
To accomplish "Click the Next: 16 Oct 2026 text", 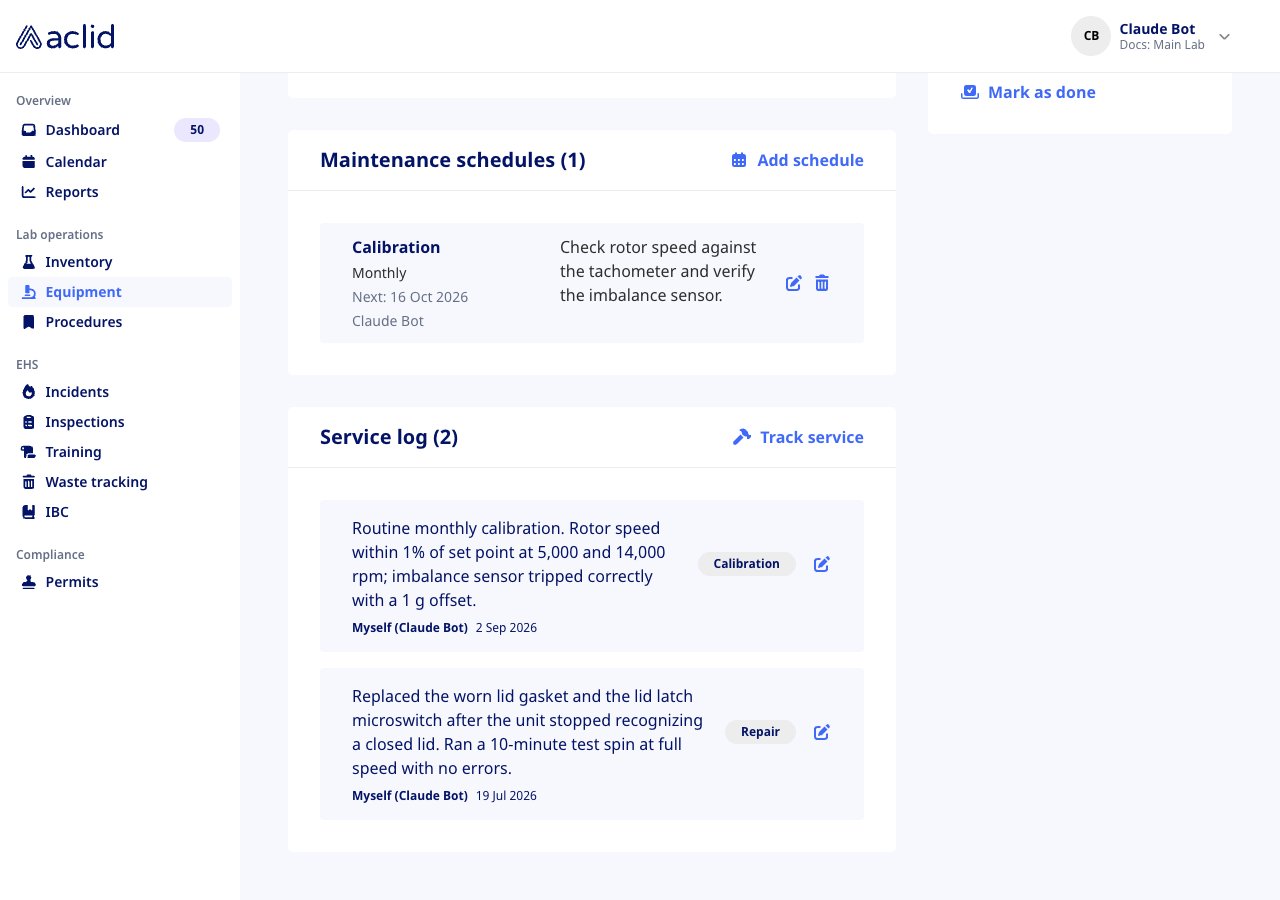I will click(410, 297).
